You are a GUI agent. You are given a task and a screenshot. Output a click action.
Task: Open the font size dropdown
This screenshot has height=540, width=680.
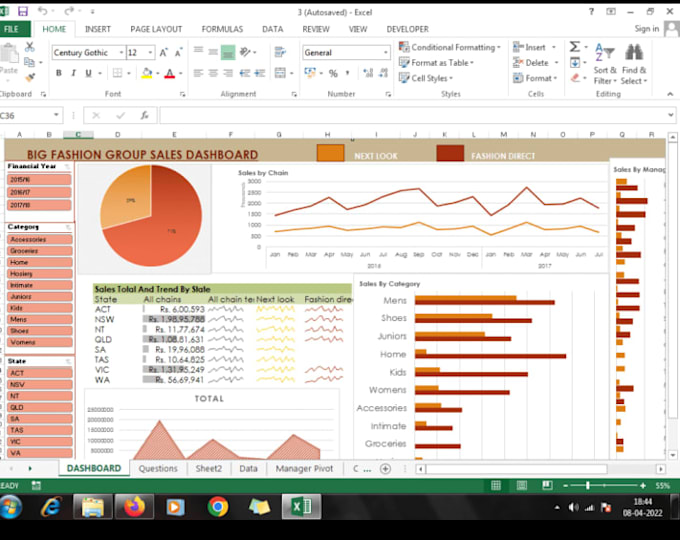click(x=150, y=52)
